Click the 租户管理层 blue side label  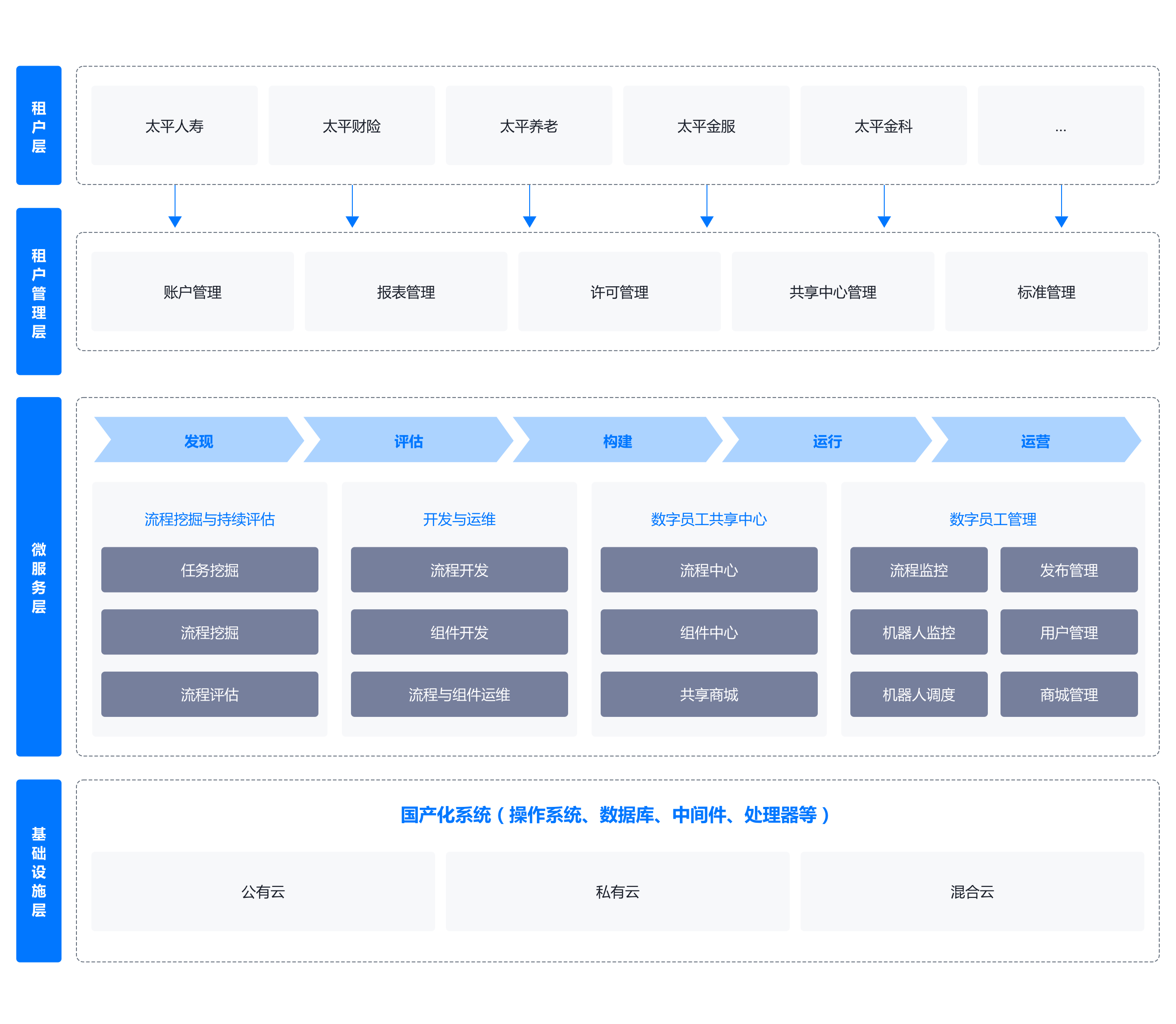click(x=39, y=291)
